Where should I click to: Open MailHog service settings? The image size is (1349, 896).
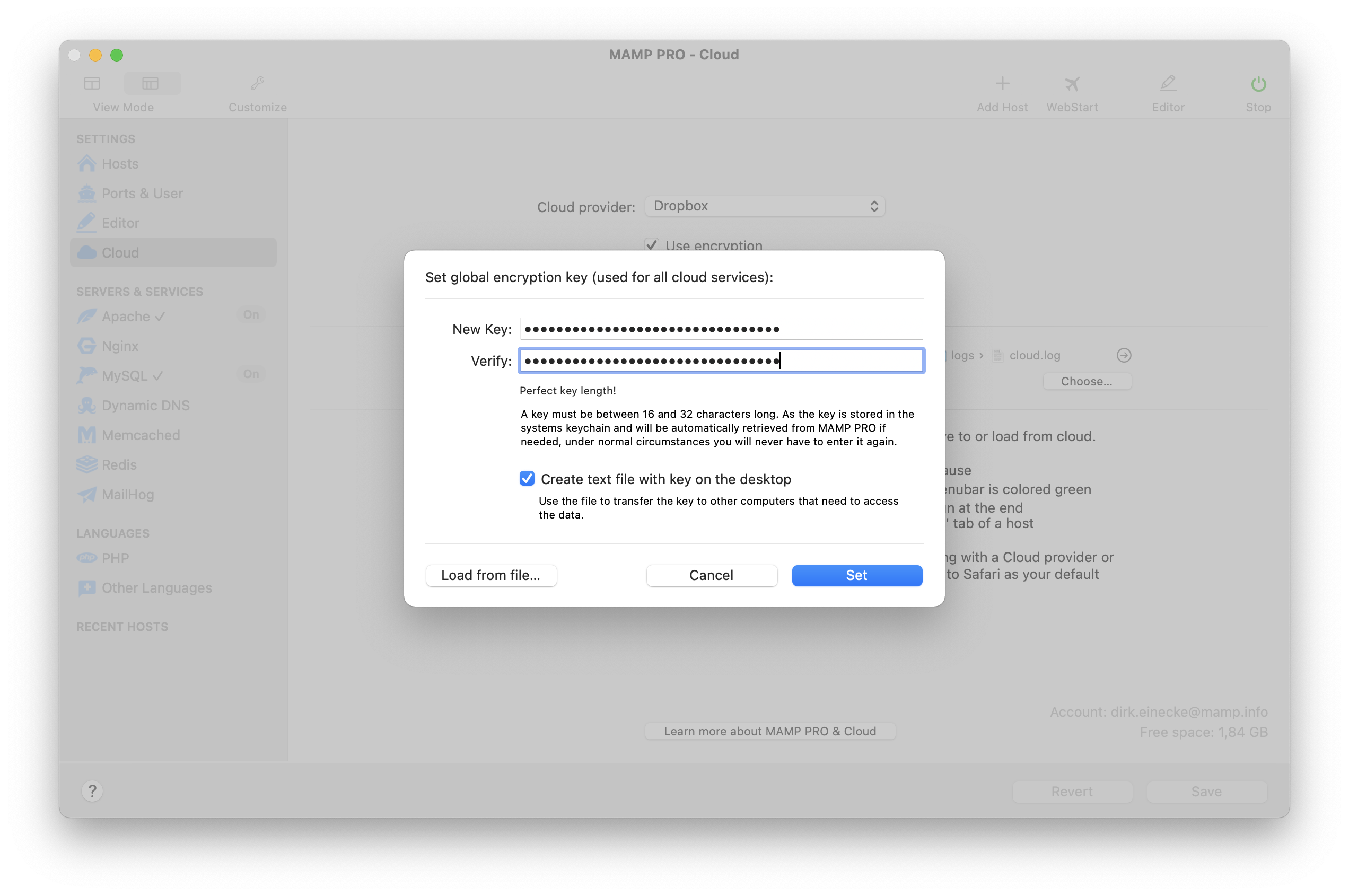pos(127,494)
